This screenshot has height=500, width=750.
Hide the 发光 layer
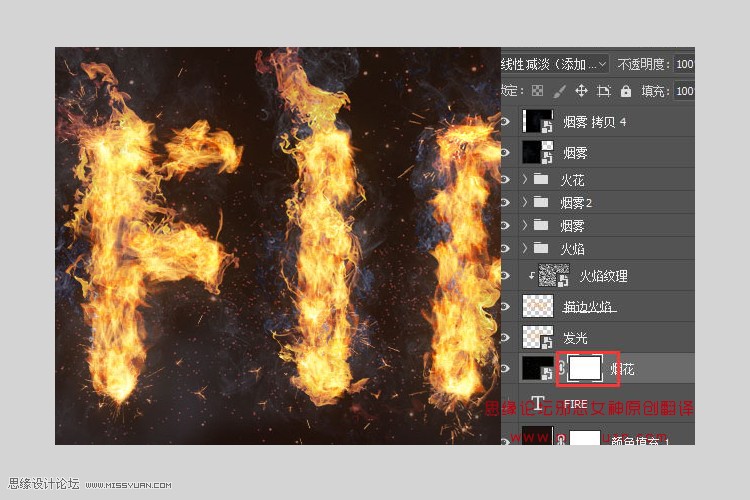pyautogui.click(x=505, y=337)
